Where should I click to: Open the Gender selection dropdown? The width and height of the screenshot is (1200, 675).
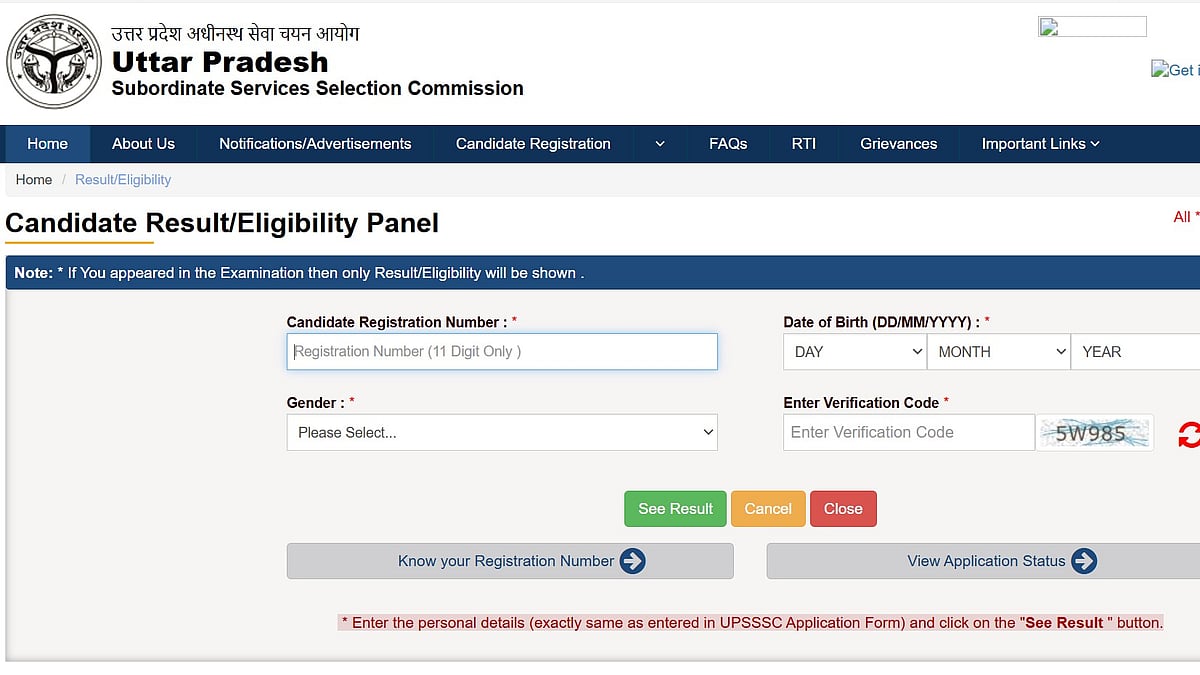[x=501, y=432]
